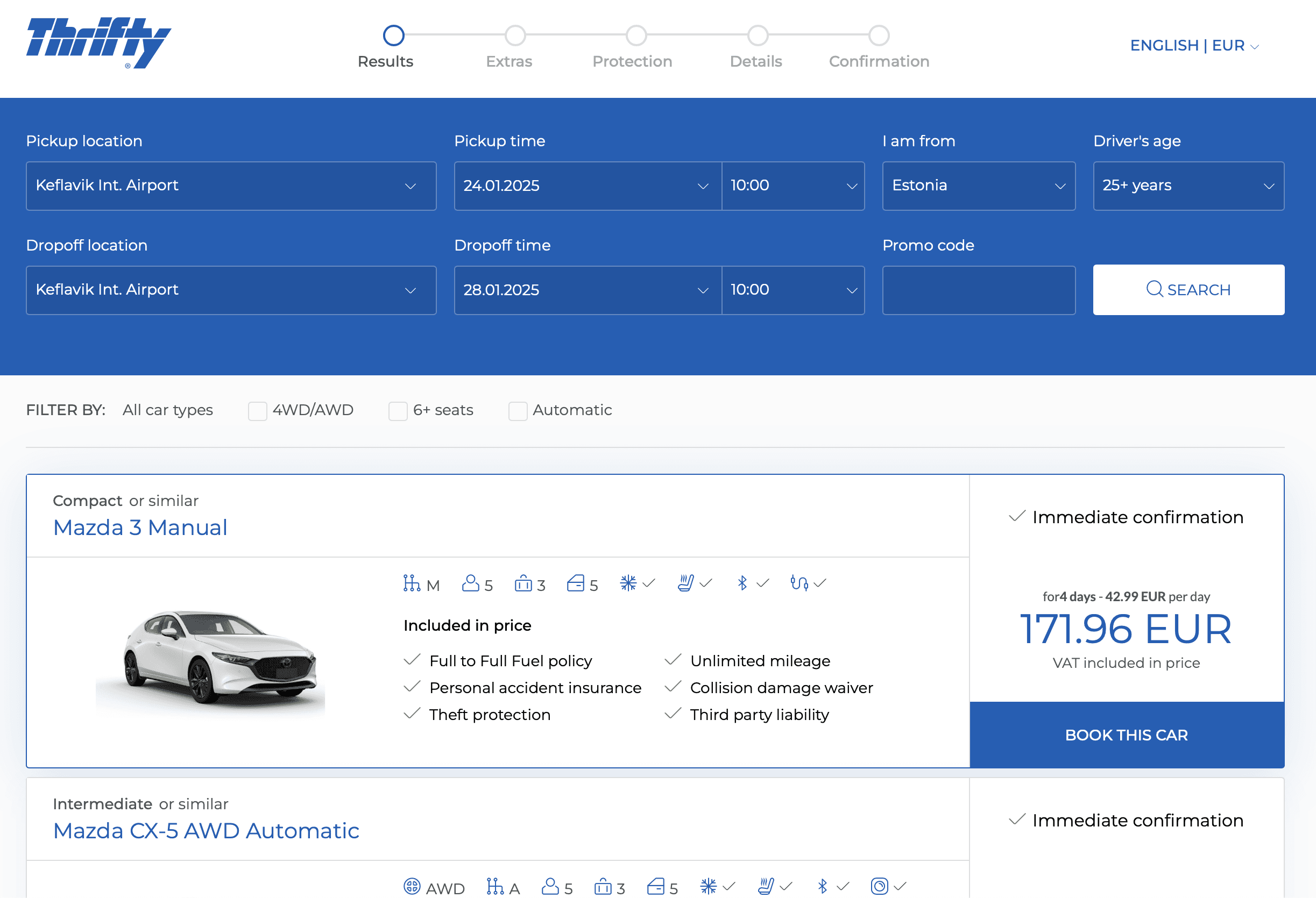Open pickup date dropdown showing 24.01.2025
The width and height of the screenshot is (1316, 898).
[x=588, y=186]
